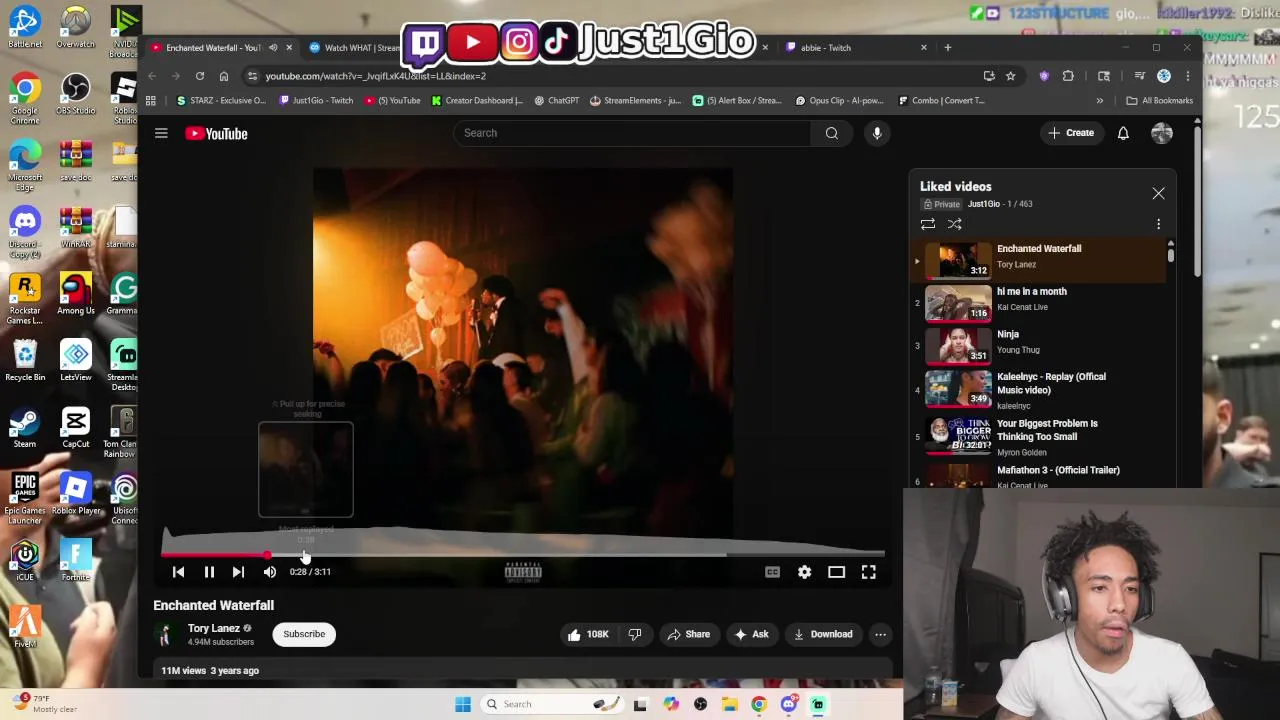Open ChatGPT bookmark
The image size is (1280, 720).
click(557, 100)
